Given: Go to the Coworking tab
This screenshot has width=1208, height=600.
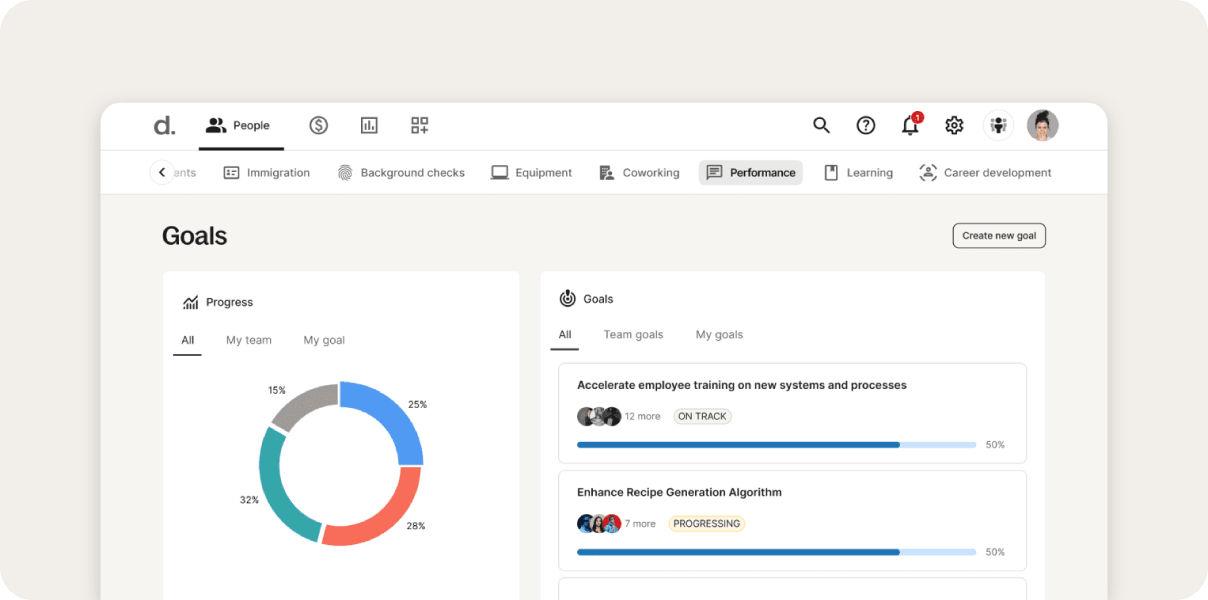Looking at the screenshot, I should click(x=639, y=173).
